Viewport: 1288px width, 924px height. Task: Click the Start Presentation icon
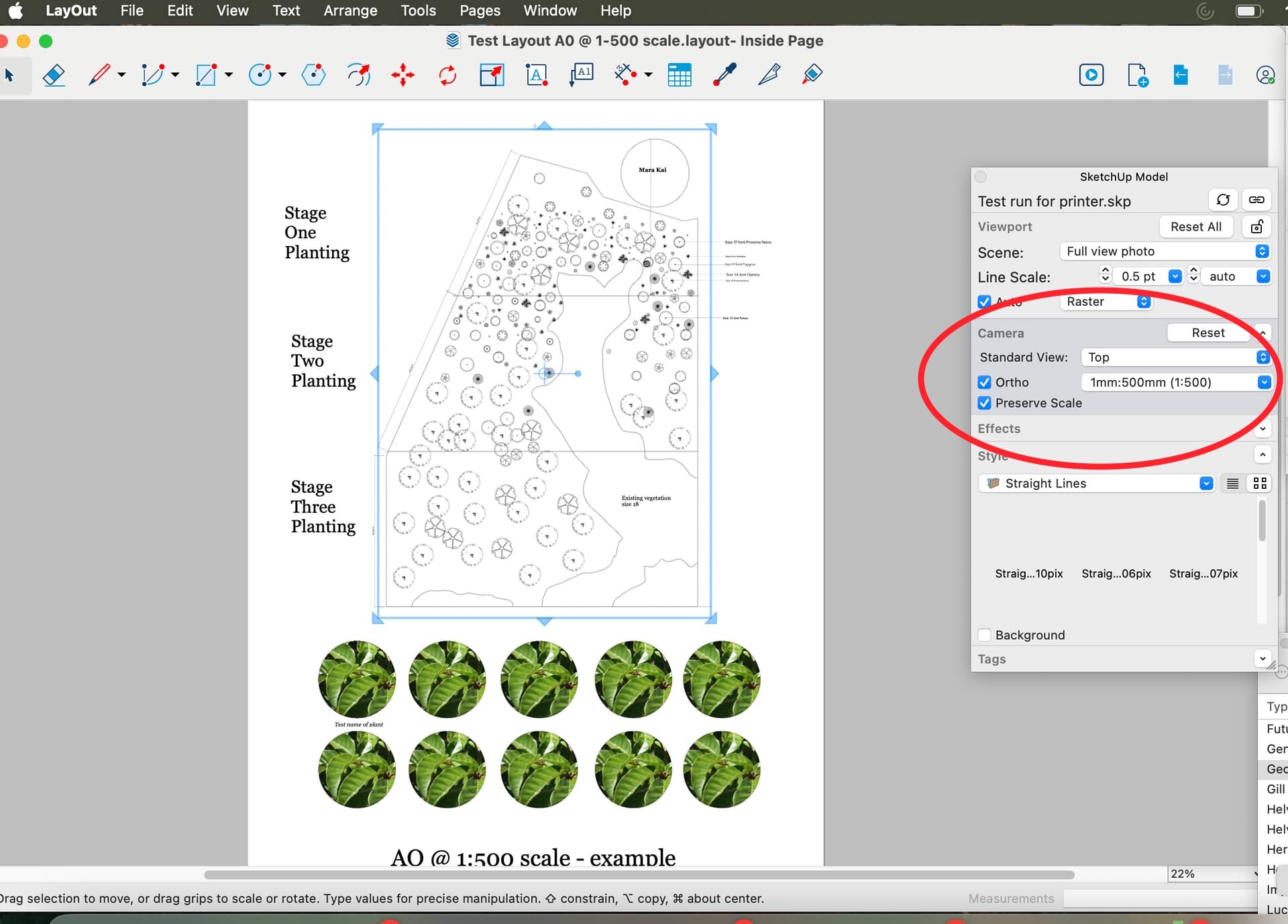coord(1091,74)
